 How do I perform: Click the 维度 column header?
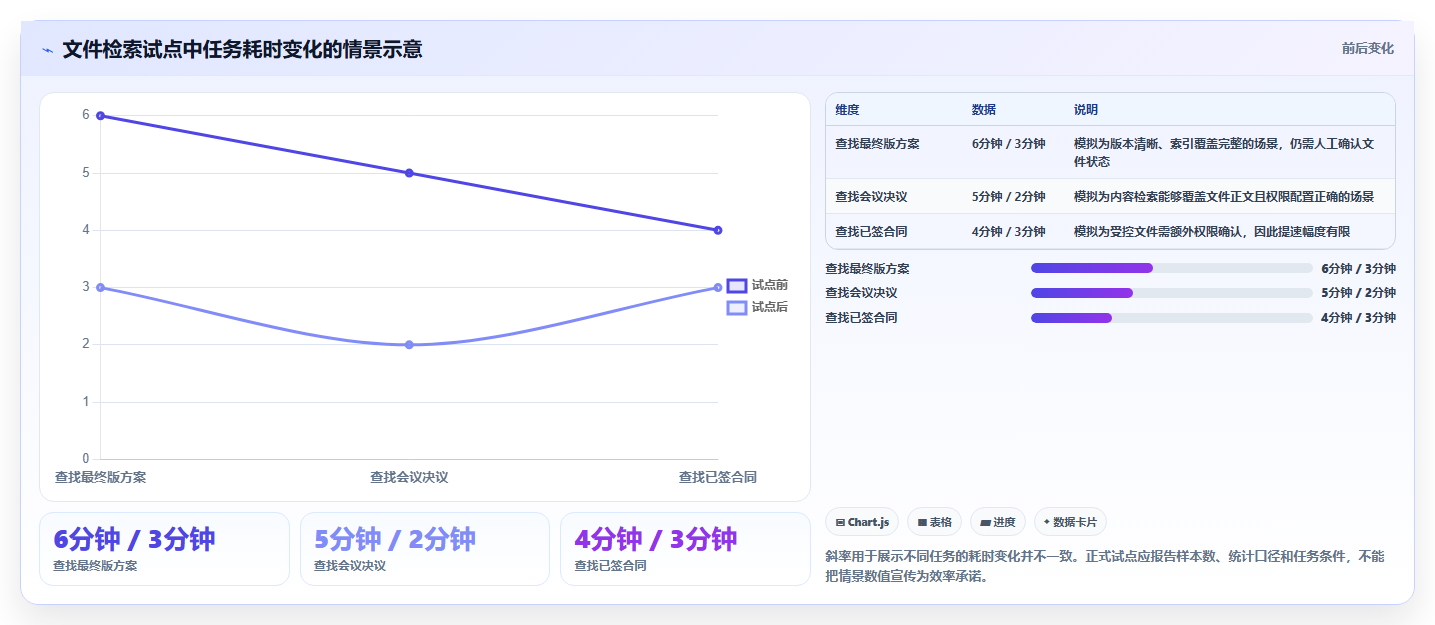(847, 110)
